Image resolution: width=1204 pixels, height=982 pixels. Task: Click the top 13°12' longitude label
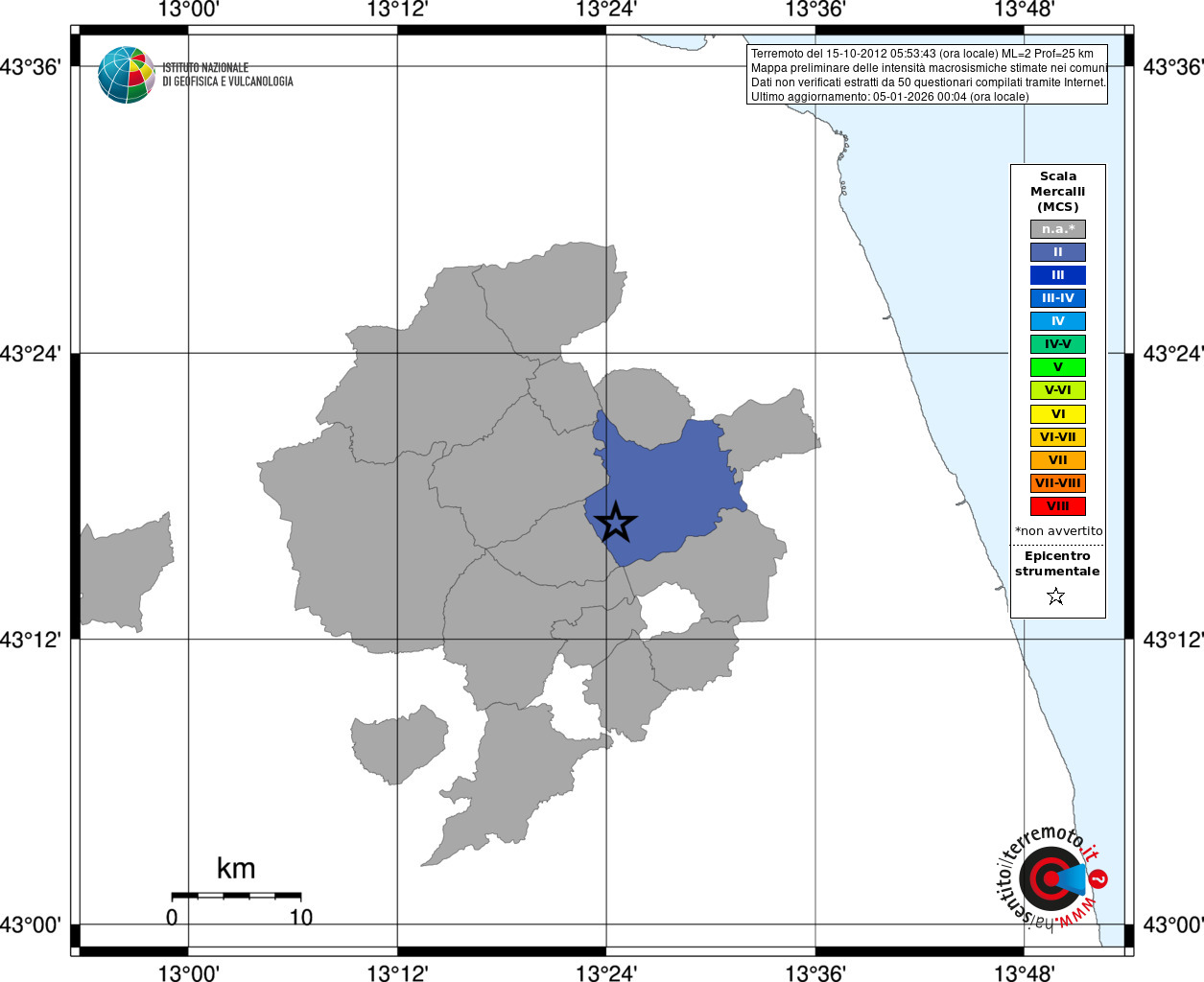398,10
